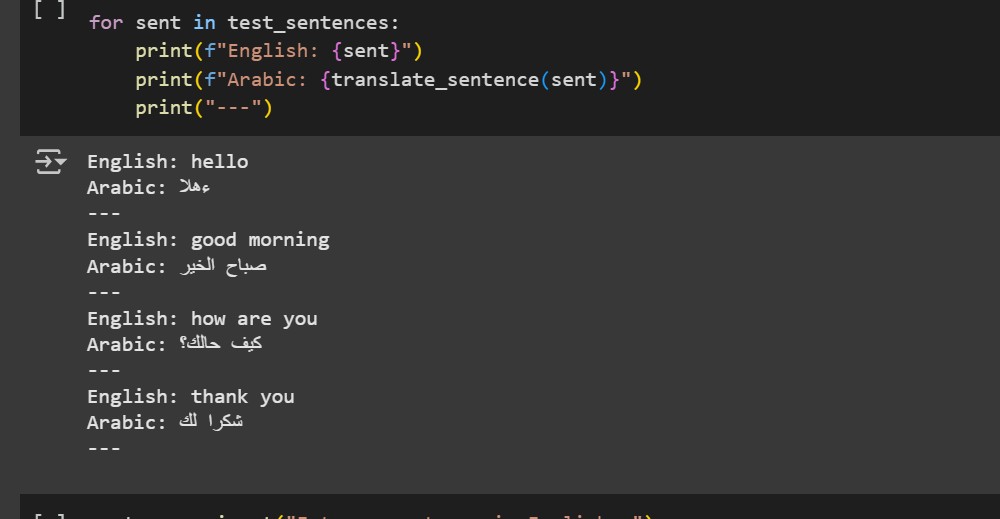
Task: Click the first '---' separator in output
Action: pyautogui.click(x=104, y=214)
